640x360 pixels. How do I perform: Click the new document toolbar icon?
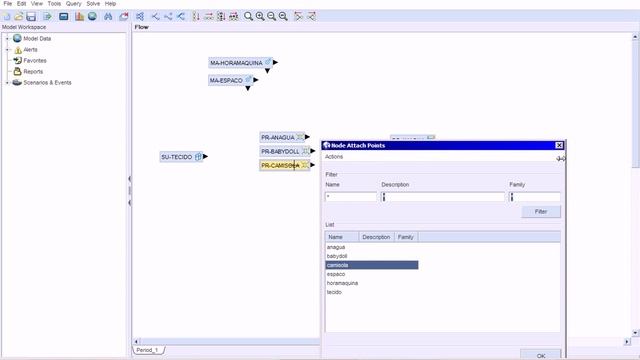[7, 16]
